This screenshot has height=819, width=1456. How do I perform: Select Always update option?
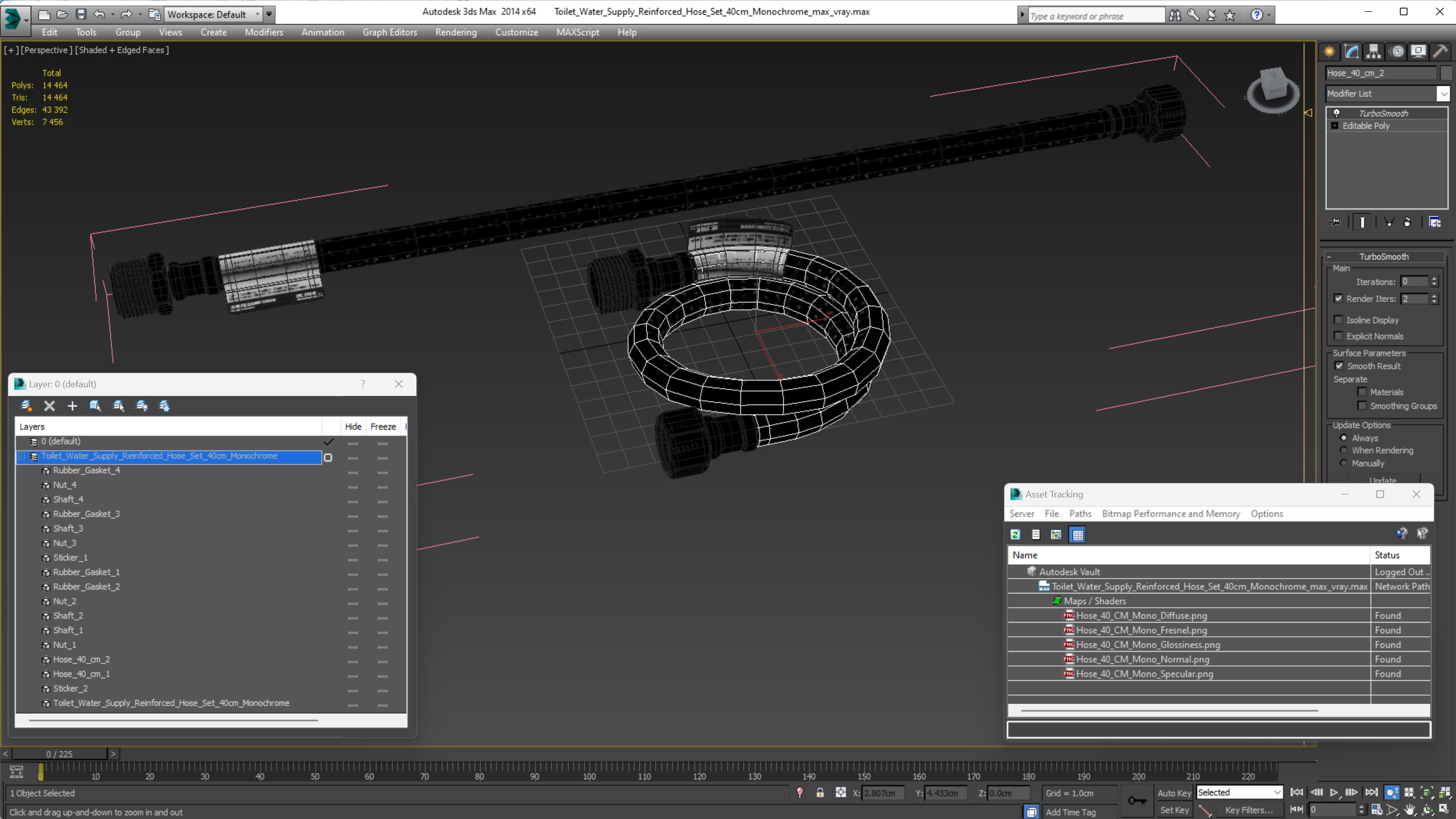[1344, 437]
